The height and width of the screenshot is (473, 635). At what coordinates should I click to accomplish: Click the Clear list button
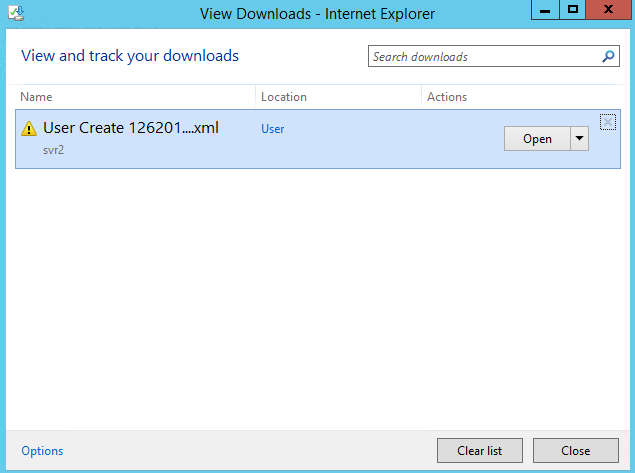click(479, 450)
